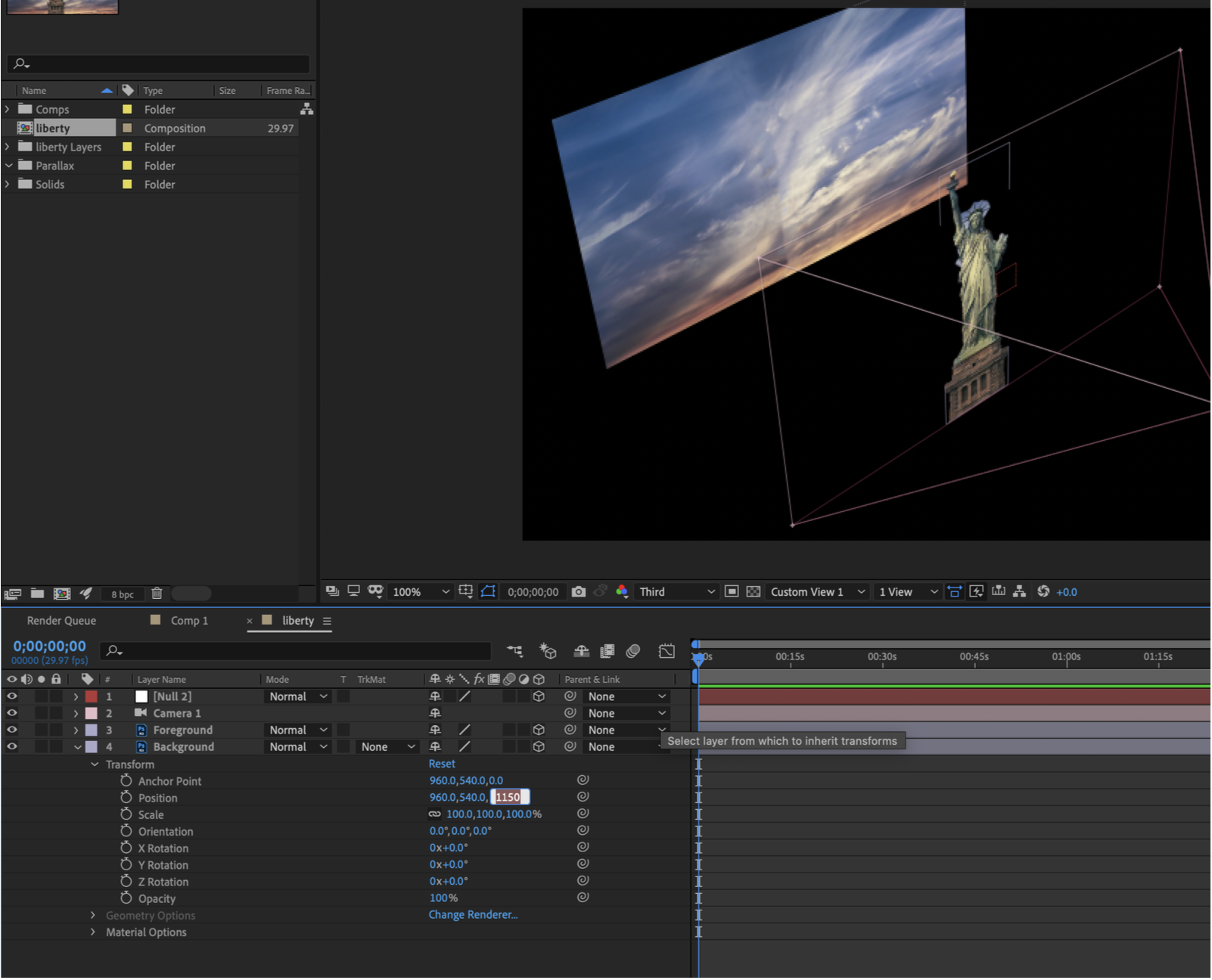Screen dimensions: 1212x980
Task: Click the Always Preview This View icon
Action: click(332, 591)
